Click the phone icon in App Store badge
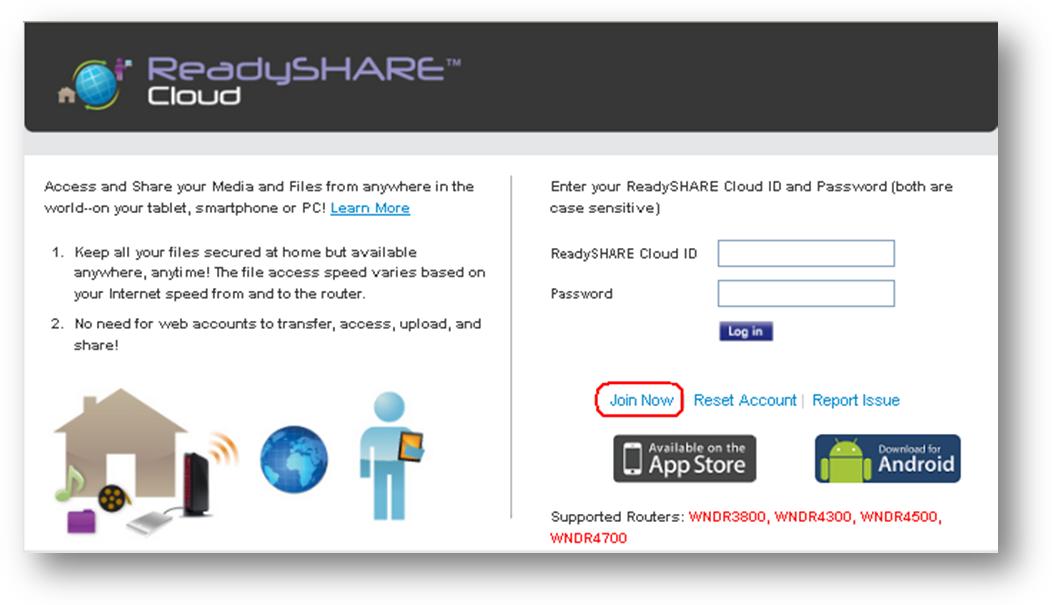This screenshot has width=1052, height=605. 632,459
